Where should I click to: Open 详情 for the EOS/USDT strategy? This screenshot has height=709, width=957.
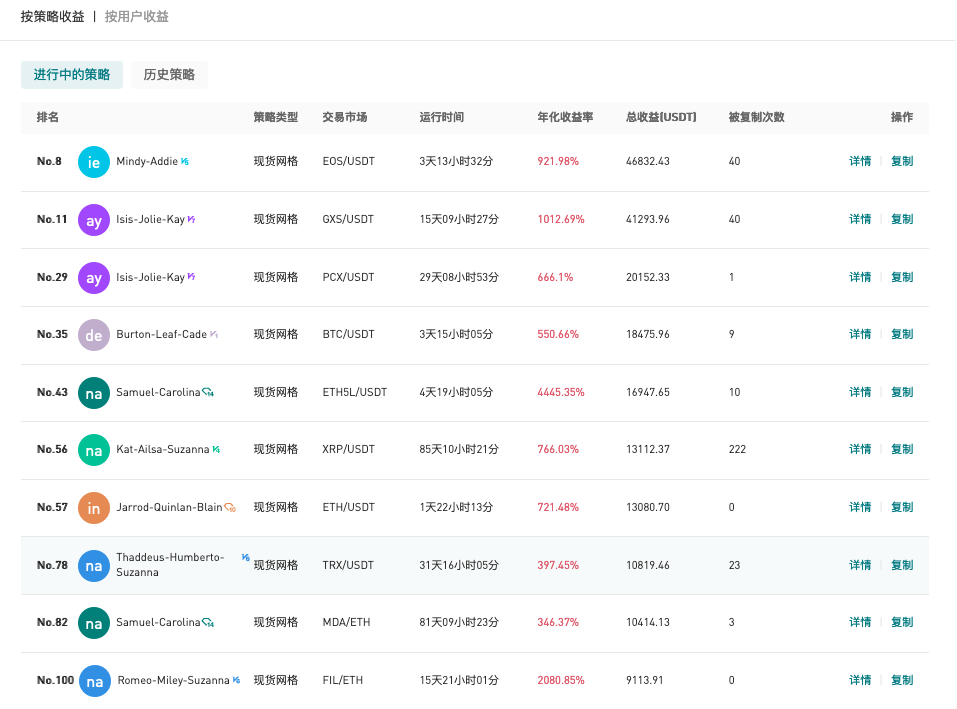[x=860, y=161]
